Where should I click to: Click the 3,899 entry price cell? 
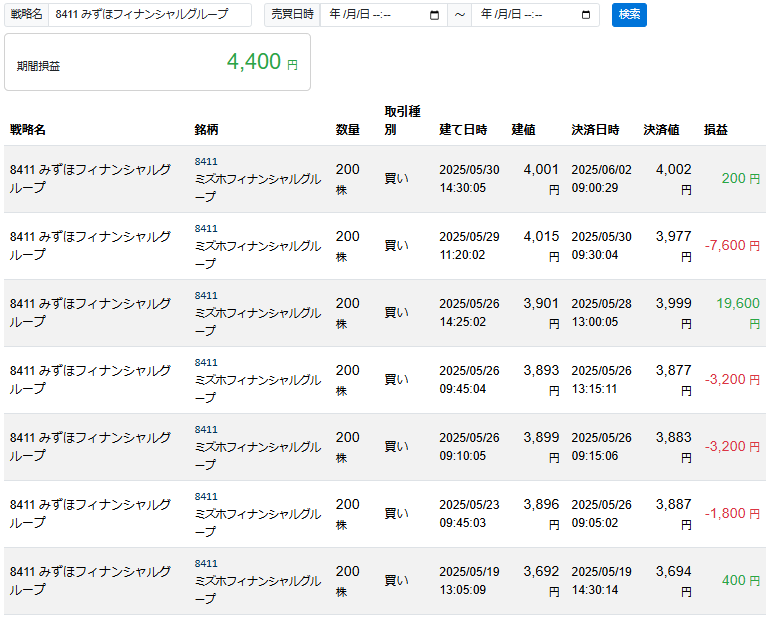coord(541,447)
